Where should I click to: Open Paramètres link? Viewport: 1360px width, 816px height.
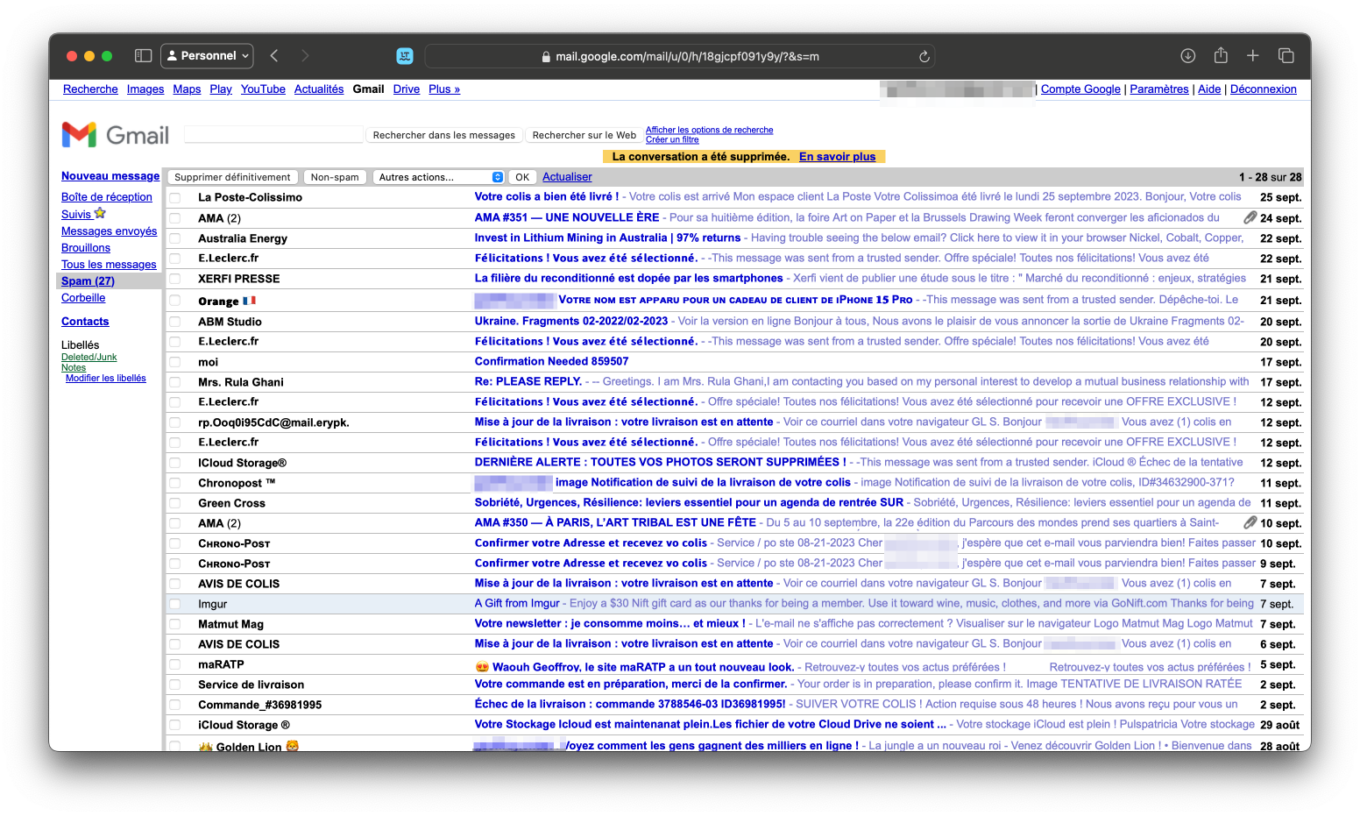(1159, 89)
